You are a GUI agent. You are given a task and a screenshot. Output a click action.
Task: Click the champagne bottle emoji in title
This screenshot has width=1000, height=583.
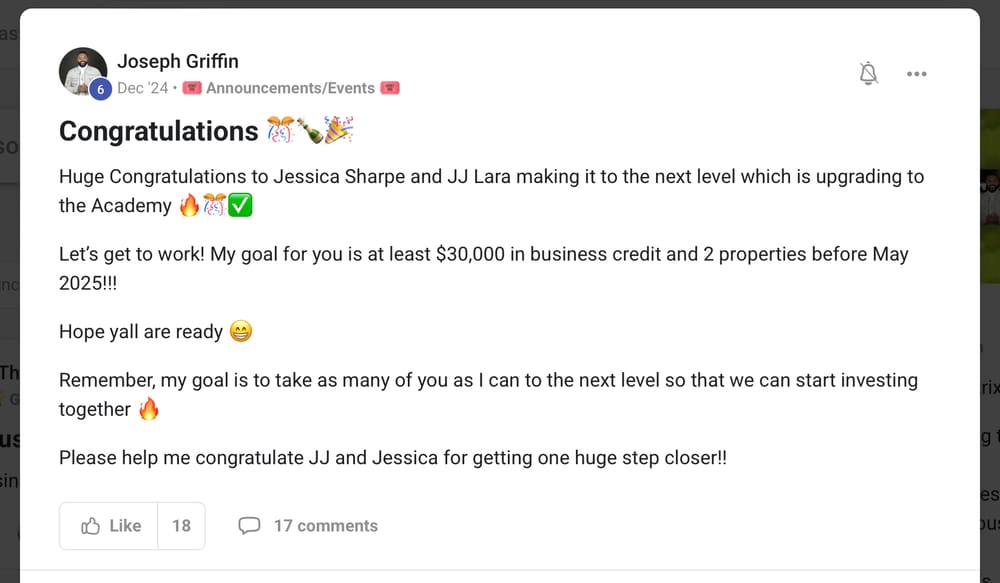point(310,131)
